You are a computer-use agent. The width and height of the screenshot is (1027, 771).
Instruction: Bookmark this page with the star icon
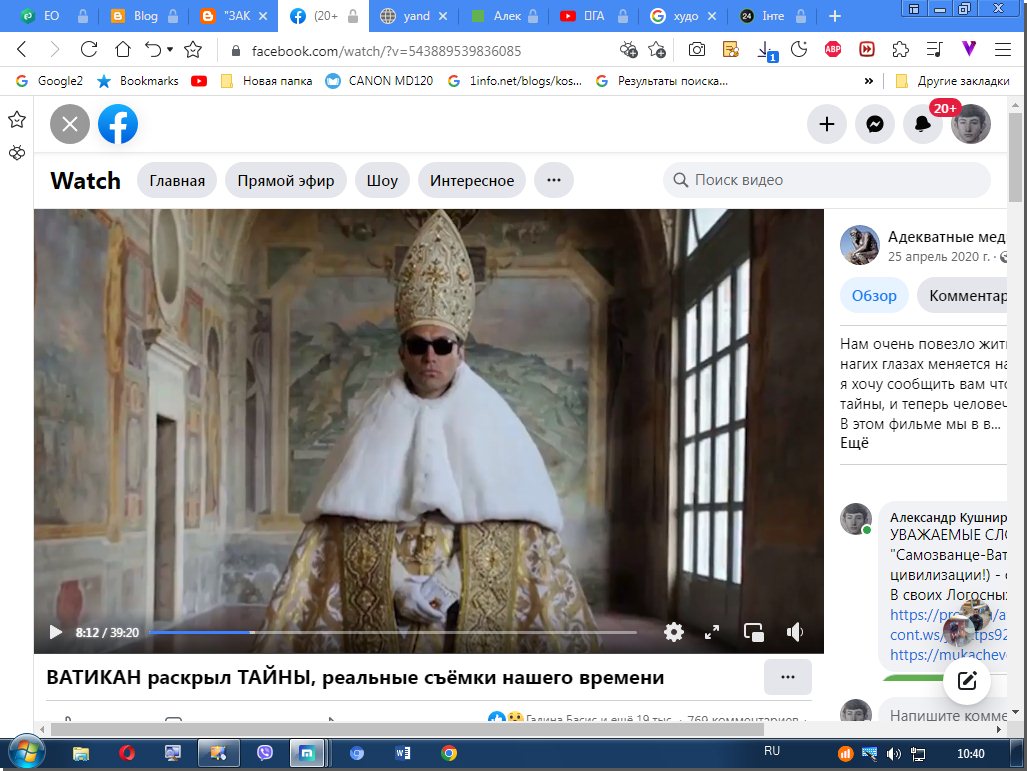click(x=193, y=50)
